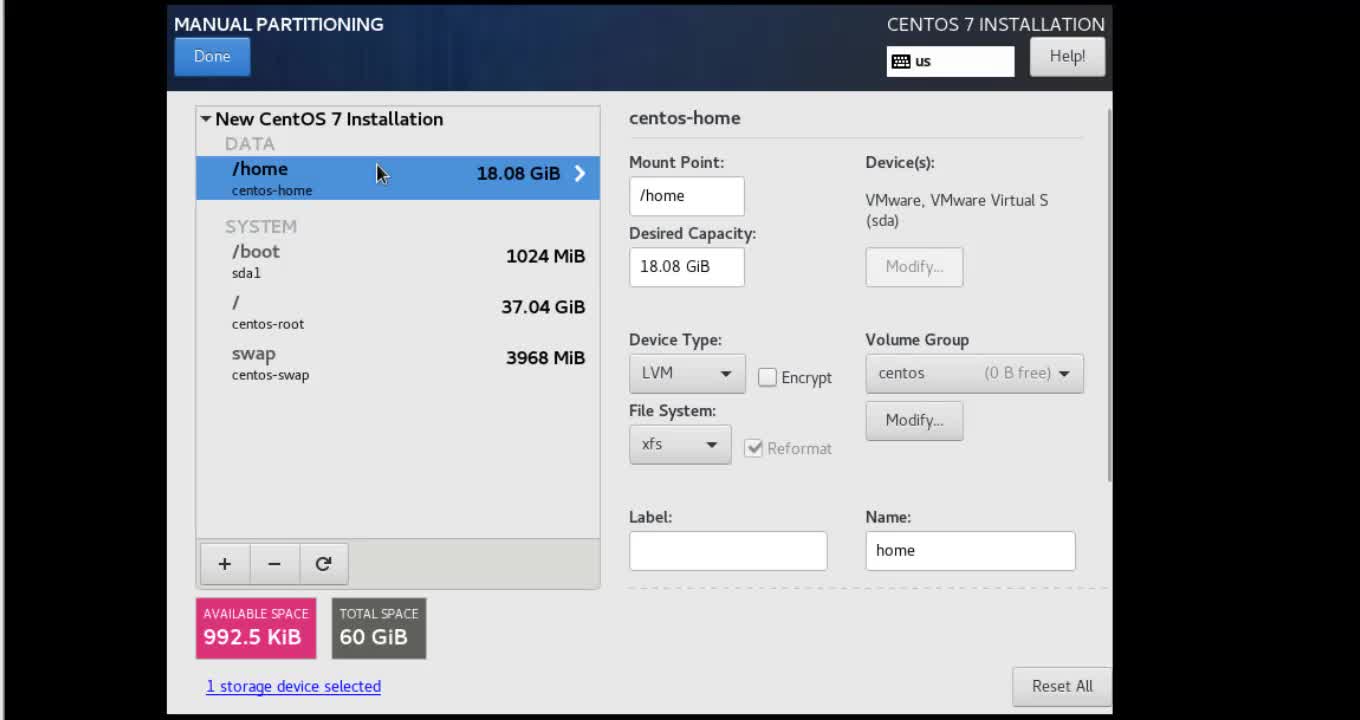Screen dimensions: 1360x720
Task: Select the / centos-root partition
Action: coord(398,311)
